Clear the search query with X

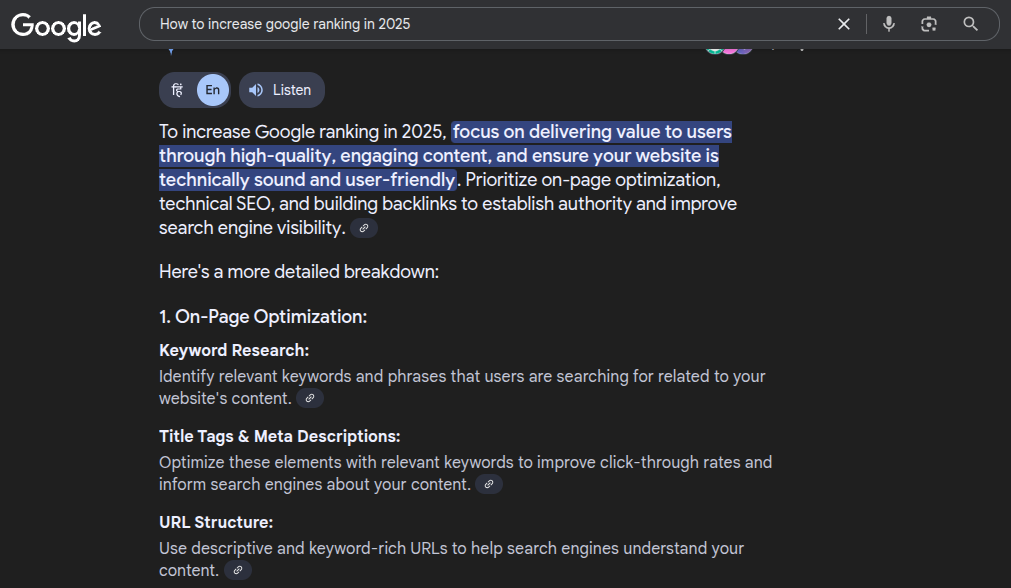(x=844, y=24)
